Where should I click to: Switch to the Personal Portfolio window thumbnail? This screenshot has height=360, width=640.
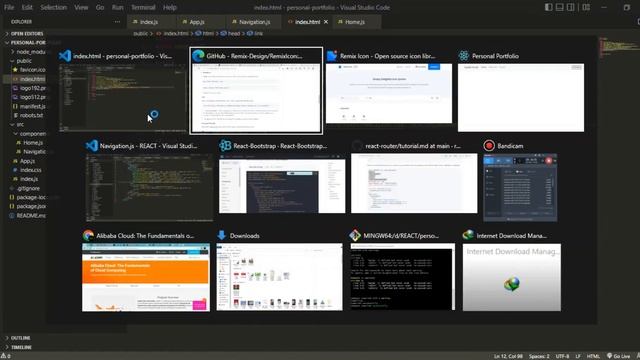click(521, 98)
